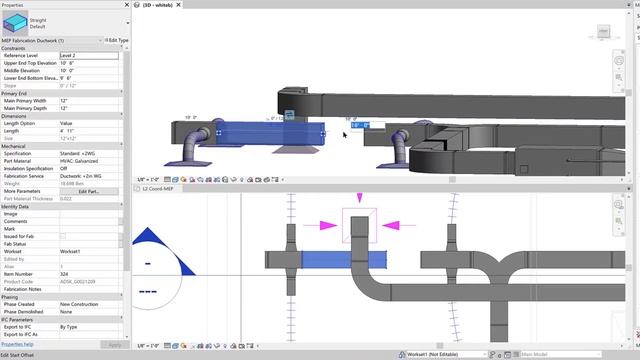Screen dimensions: 640x360
Task: Click the Length Option value field
Action: (x=89, y=123)
